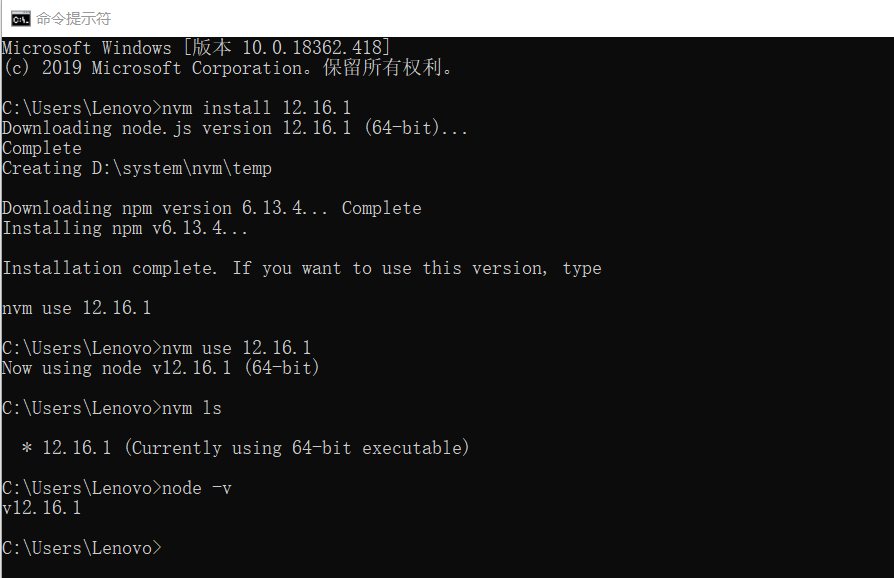Click the Command Prompt icon in title bar
Viewport: 894px width, 578px height.
[21, 19]
